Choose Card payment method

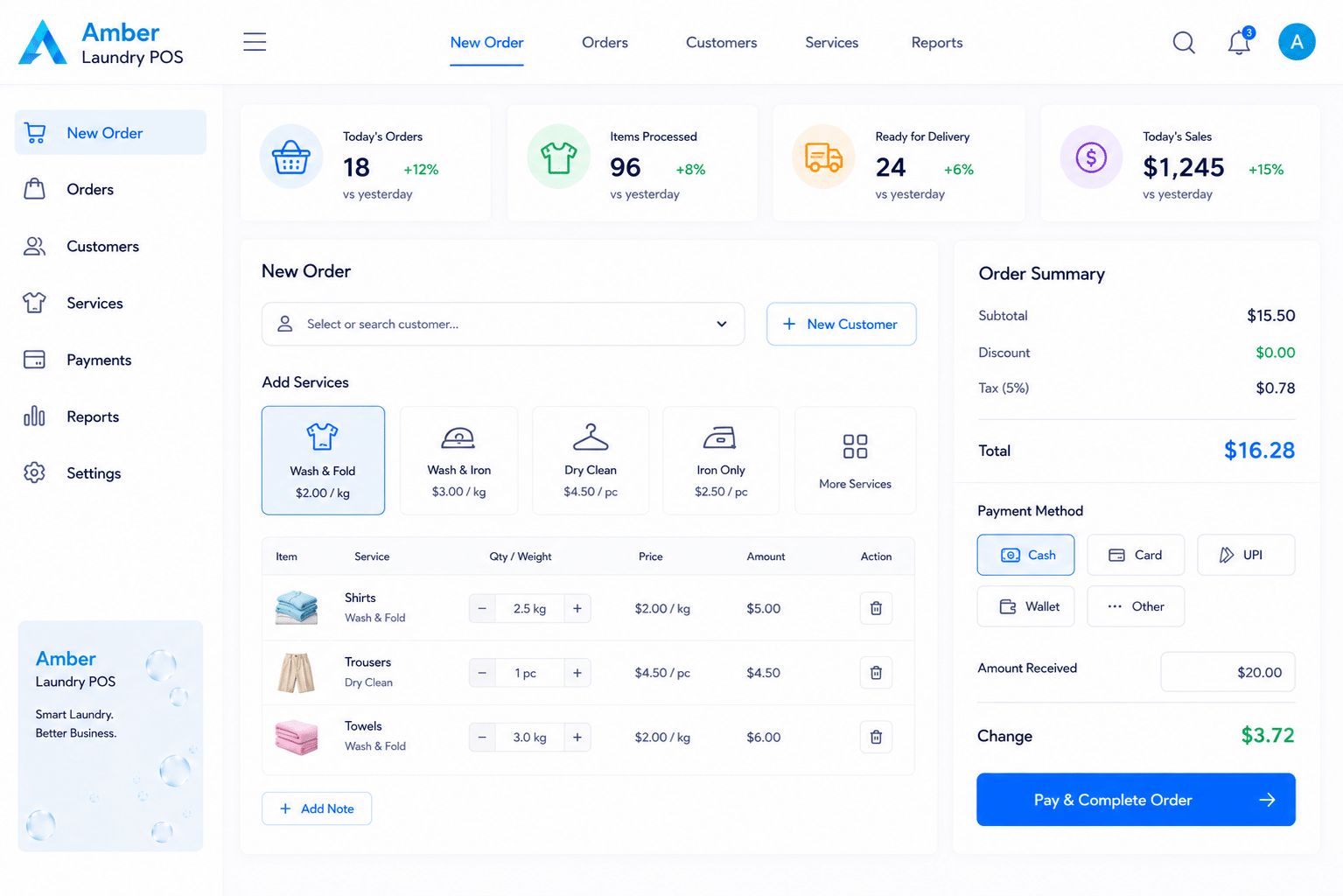(1136, 555)
